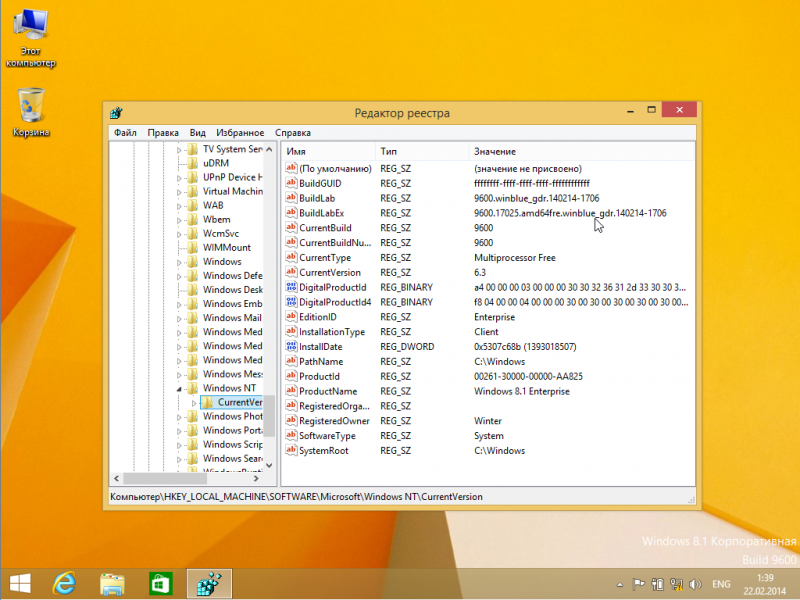Open the Избранное menu
The width and height of the screenshot is (800, 600).
click(x=240, y=133)
